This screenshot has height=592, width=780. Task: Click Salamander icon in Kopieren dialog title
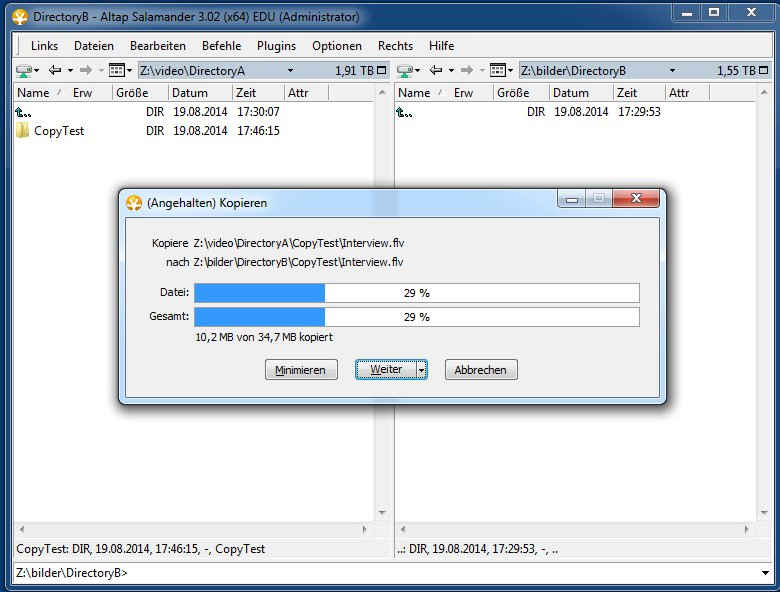pos(134,203)
